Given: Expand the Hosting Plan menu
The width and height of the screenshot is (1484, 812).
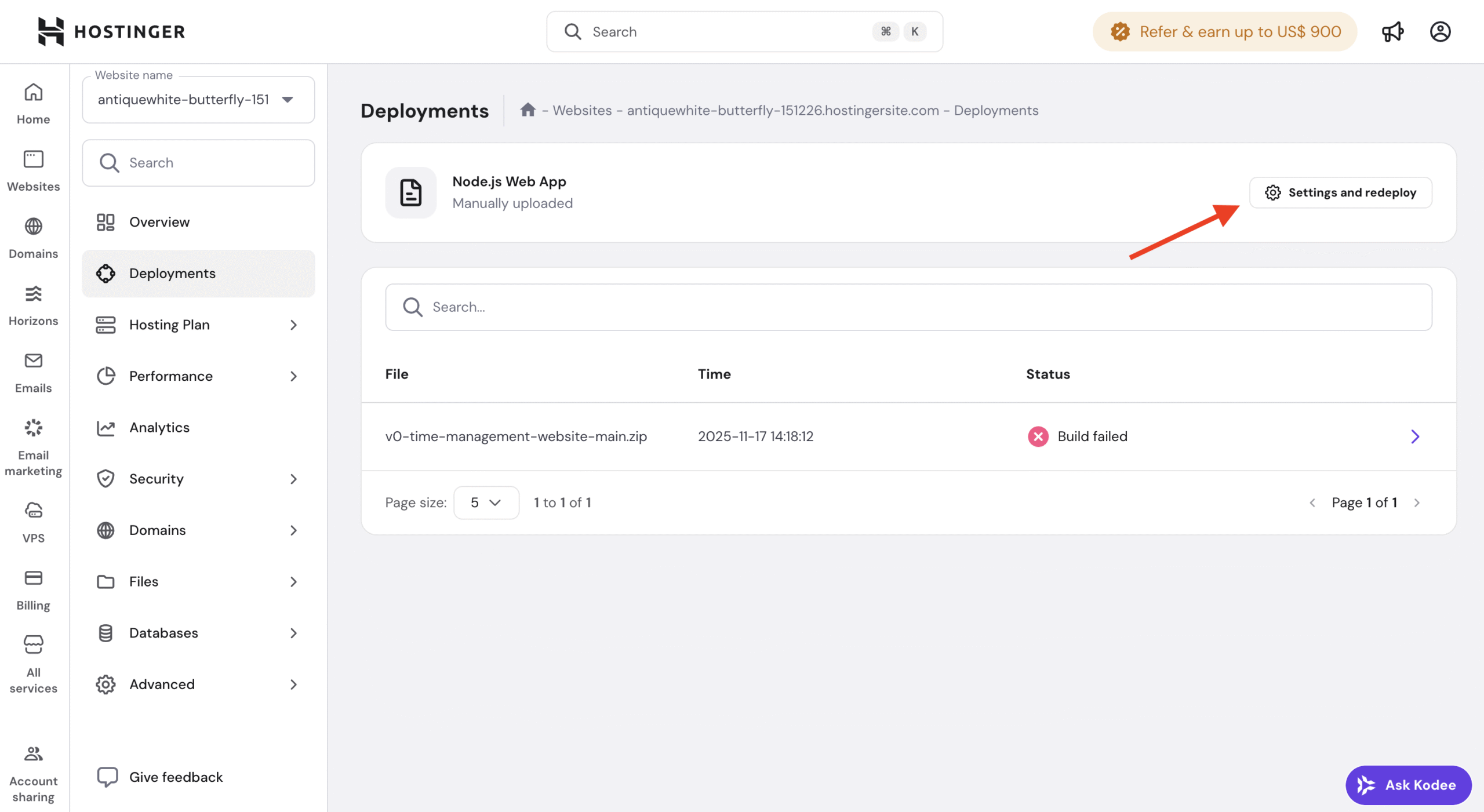Looking at the screenshot, I should pos(198,325).
